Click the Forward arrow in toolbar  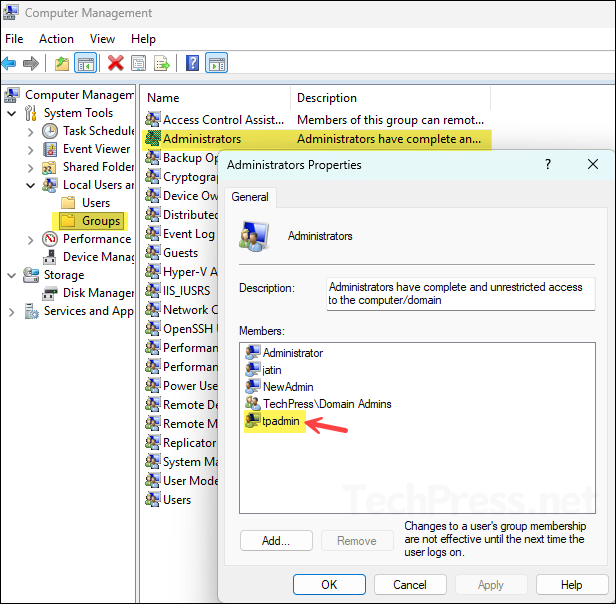click(31, 63)
